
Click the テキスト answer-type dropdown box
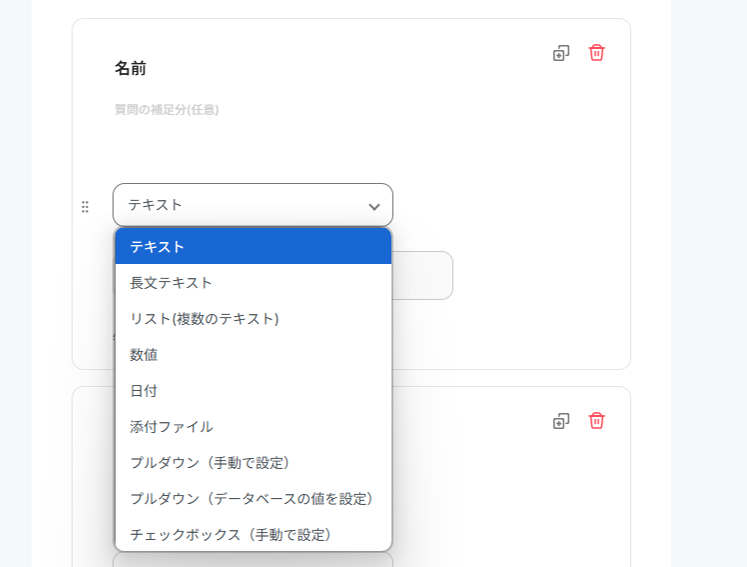tap(240, 205)
